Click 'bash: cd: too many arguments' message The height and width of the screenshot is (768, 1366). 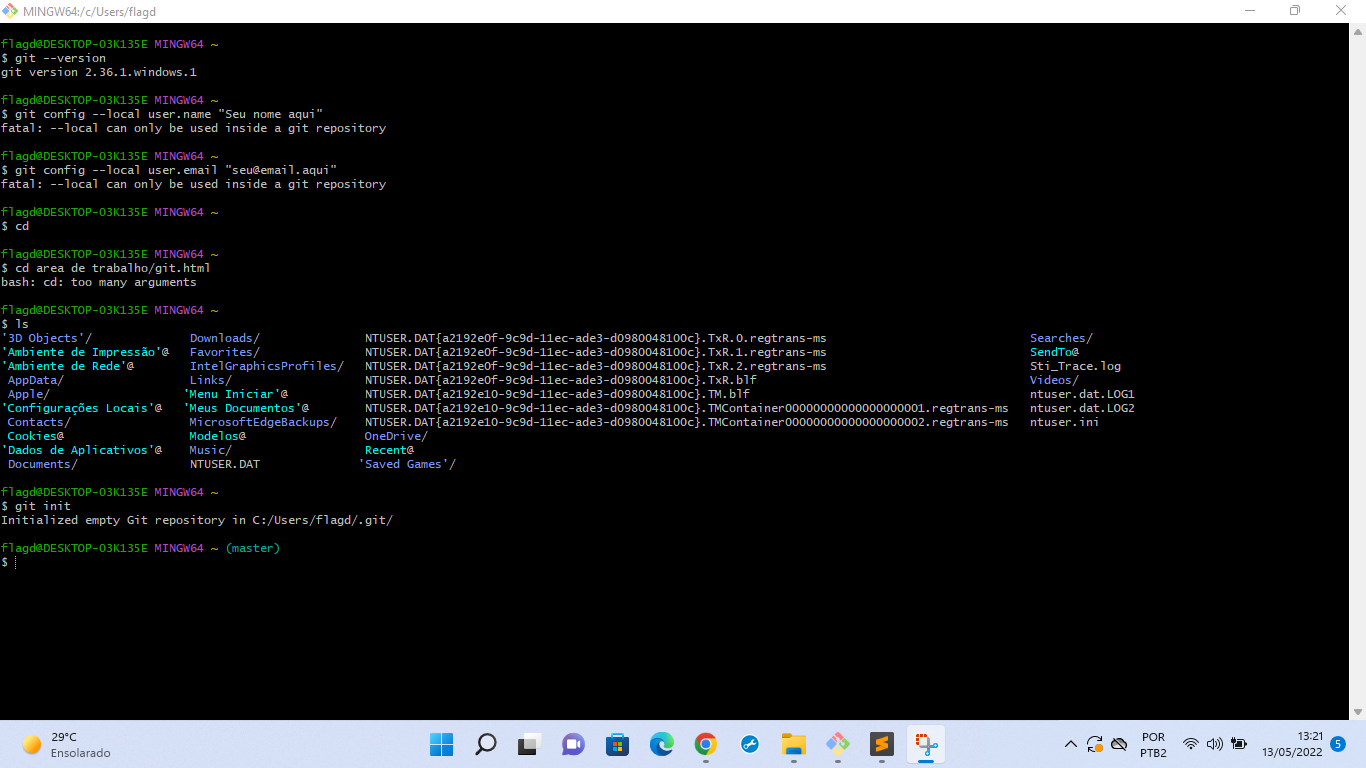[x=99, y=282]
